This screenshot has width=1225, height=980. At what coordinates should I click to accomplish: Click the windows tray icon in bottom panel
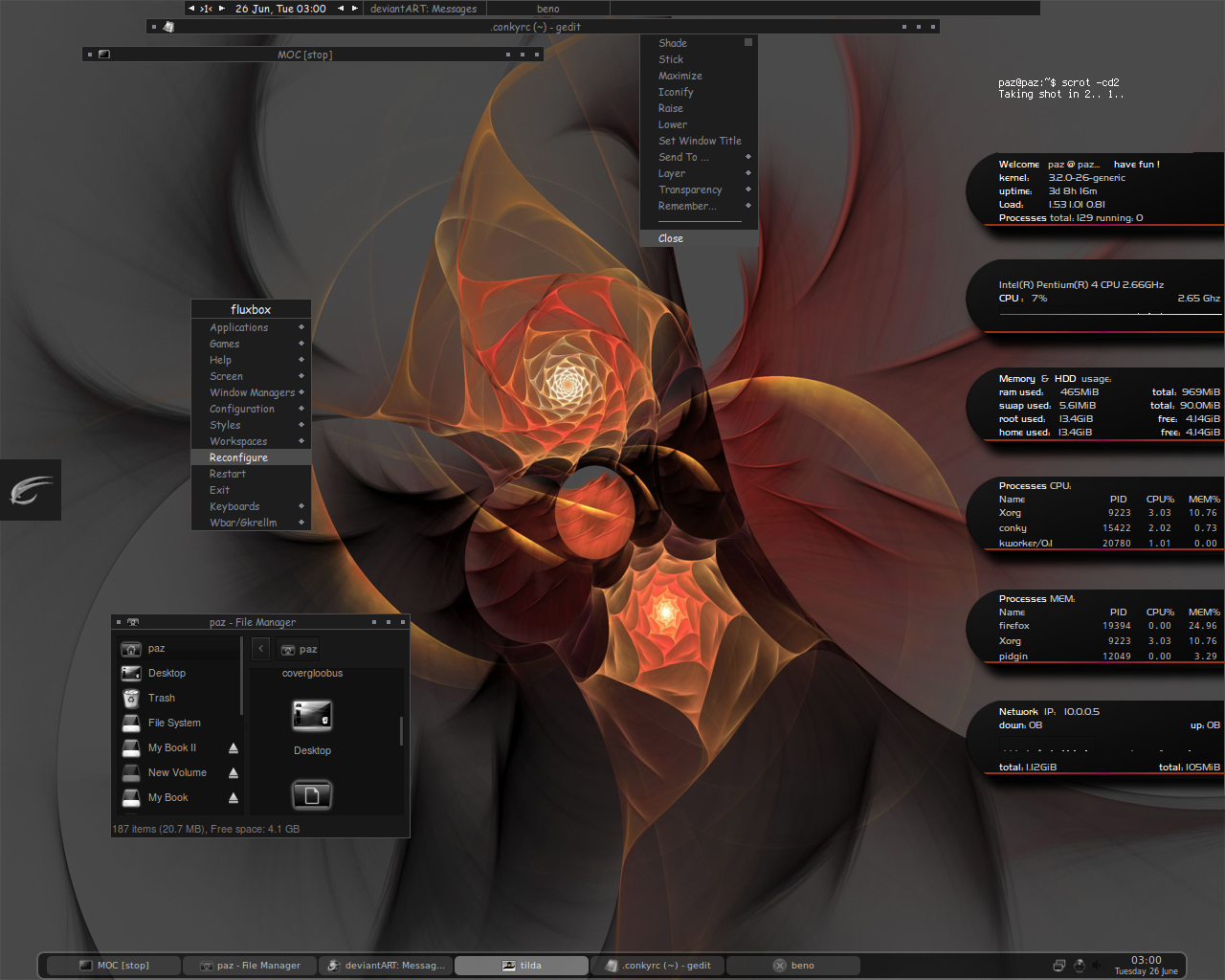point(1058,966)
